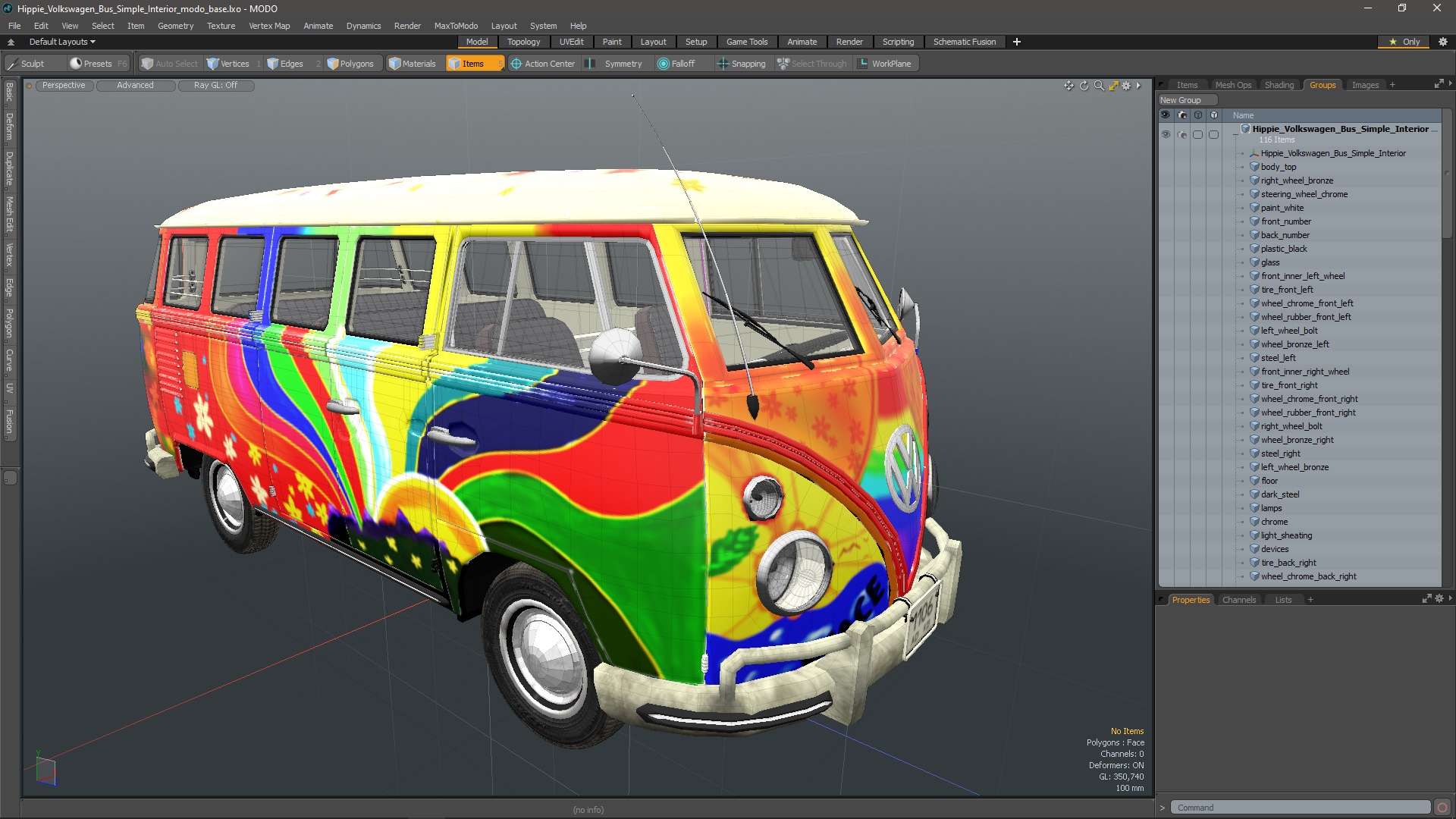Toggle visibility eye of Hippie_Volkswagen_Bus group
The image size is (1456, 819).
tap(1166, 134)
